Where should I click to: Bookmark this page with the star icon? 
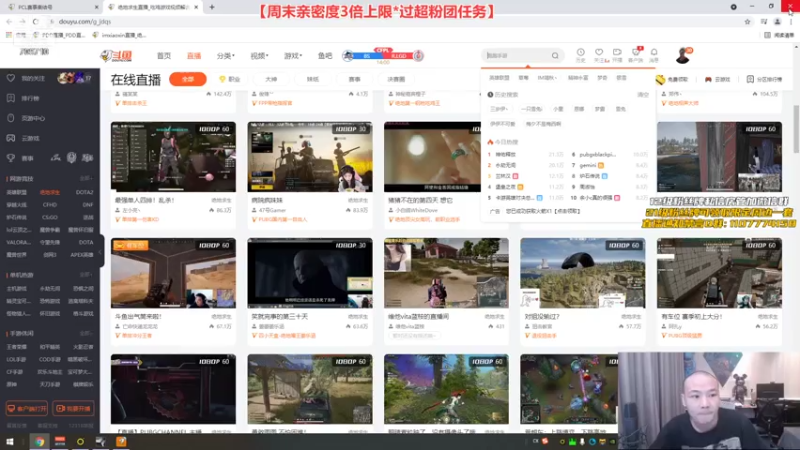[x=747, y=21]
